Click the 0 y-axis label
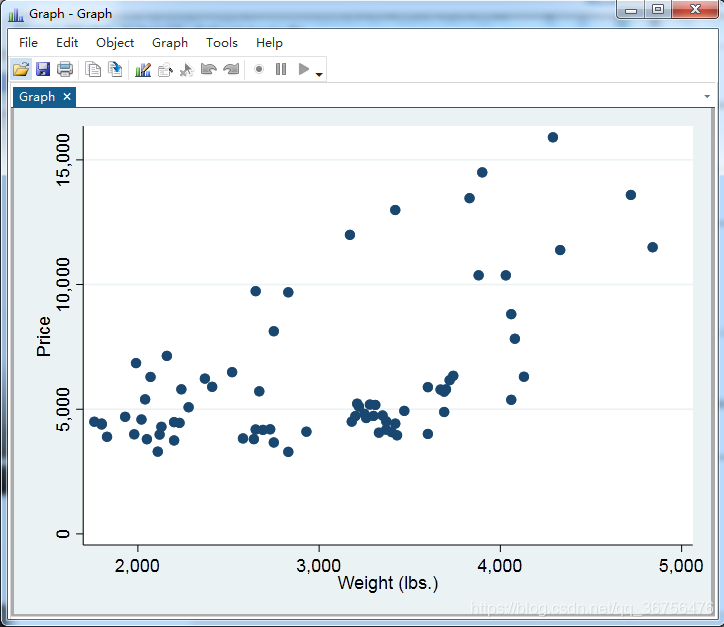The height and width of the screenshot is (627, 724). 63,534
